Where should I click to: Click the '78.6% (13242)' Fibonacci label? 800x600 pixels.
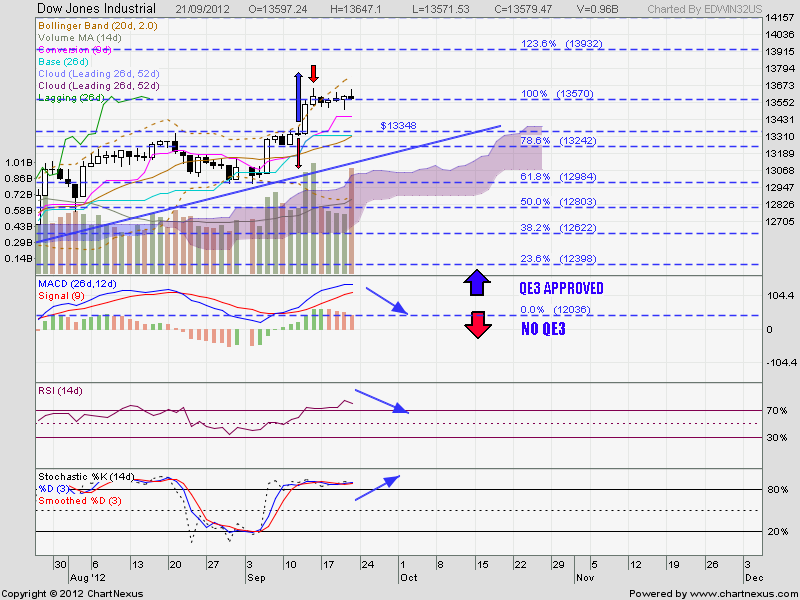(x=558, y=141)
